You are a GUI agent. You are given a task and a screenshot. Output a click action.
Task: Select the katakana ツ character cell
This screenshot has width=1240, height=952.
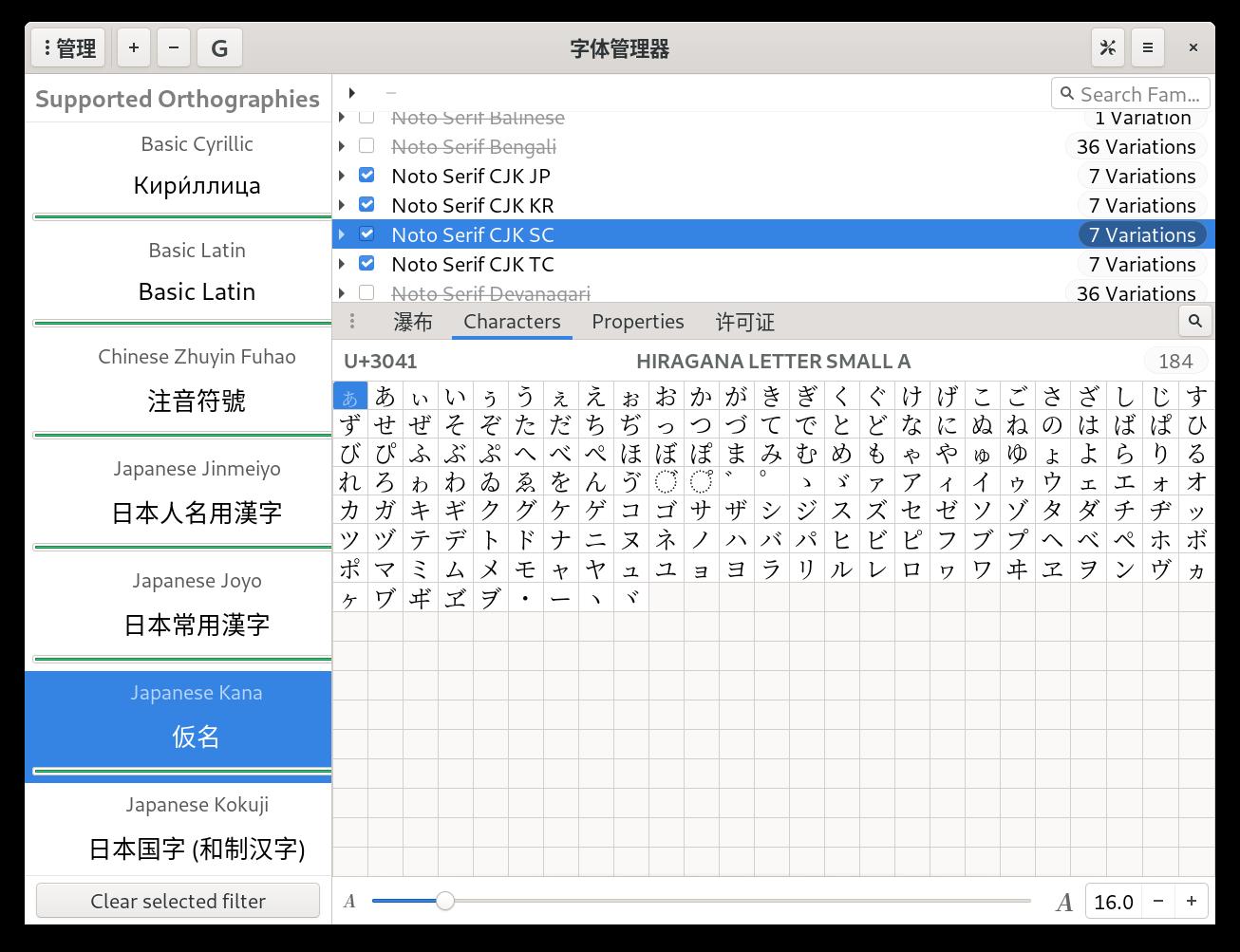(x=350, y=539)
